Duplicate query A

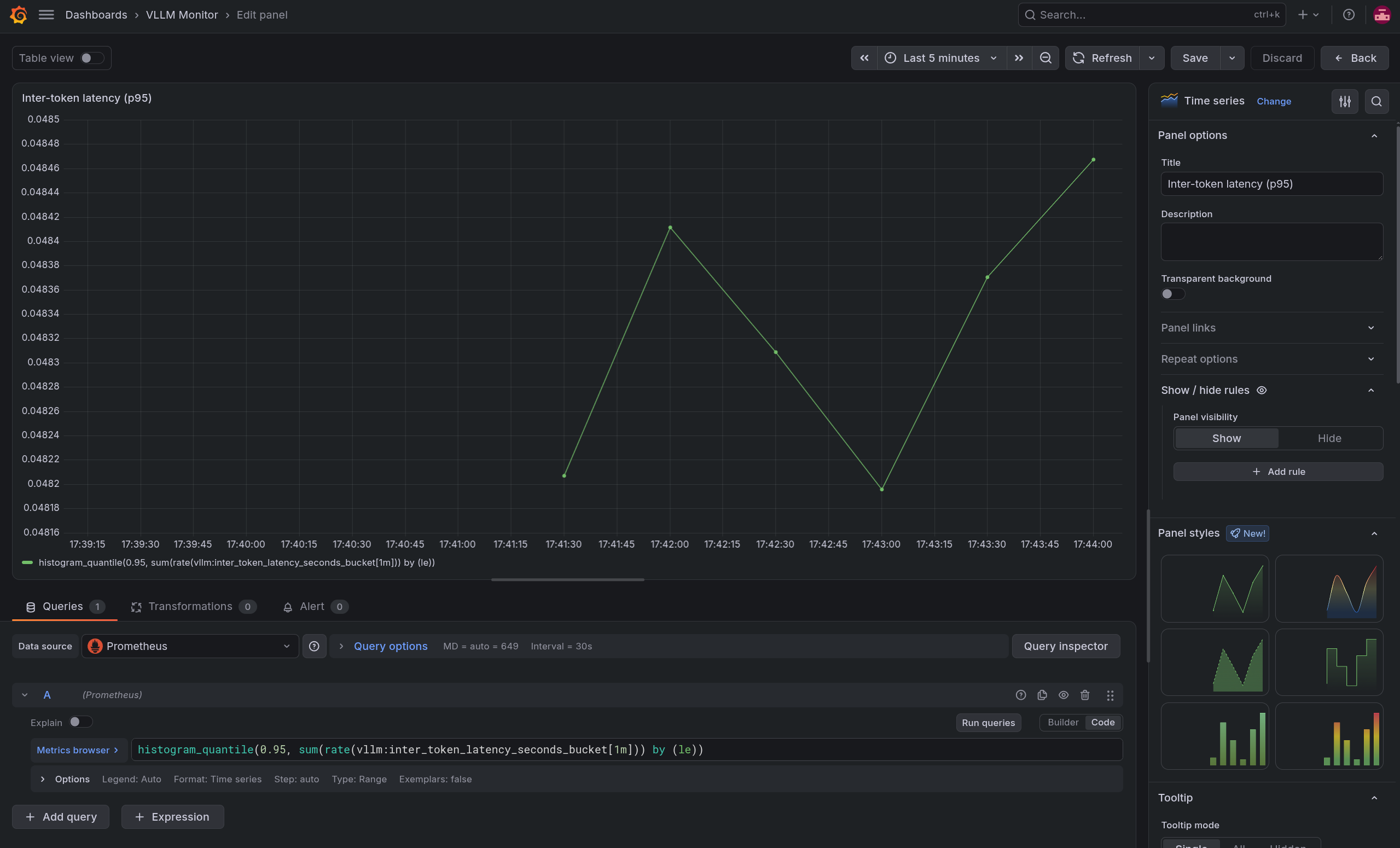pos(1042,695)
